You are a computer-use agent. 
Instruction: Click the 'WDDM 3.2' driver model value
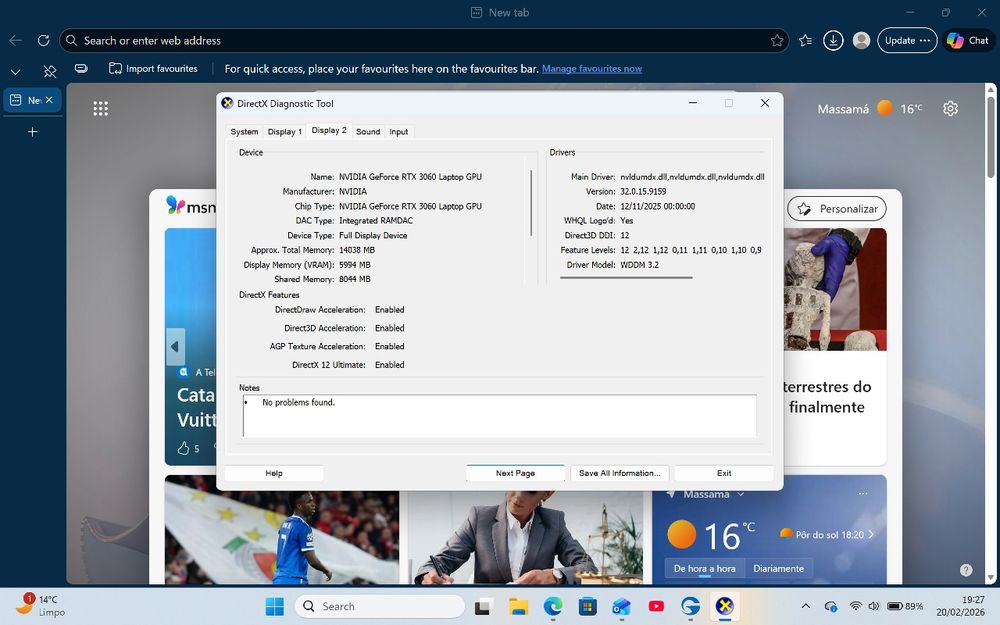pyautogui.click(x=640, y=265)
